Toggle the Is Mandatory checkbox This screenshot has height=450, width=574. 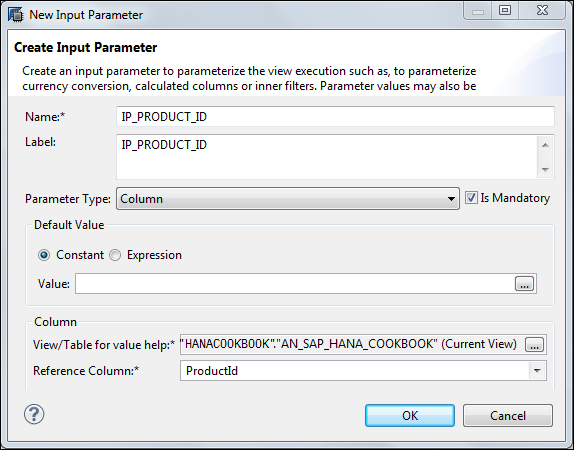[471, 198]
